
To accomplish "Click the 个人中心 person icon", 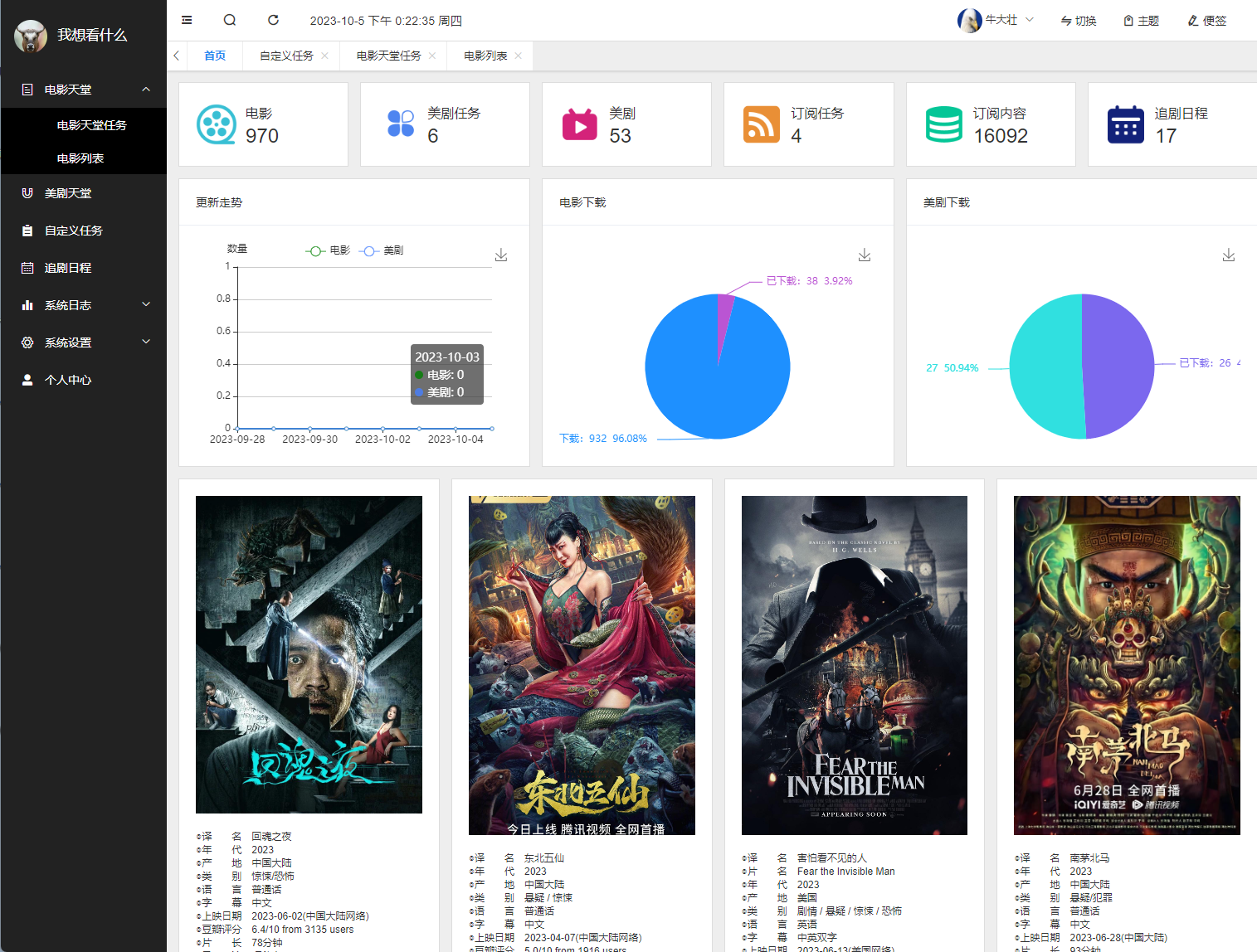I will pos(27,380).
